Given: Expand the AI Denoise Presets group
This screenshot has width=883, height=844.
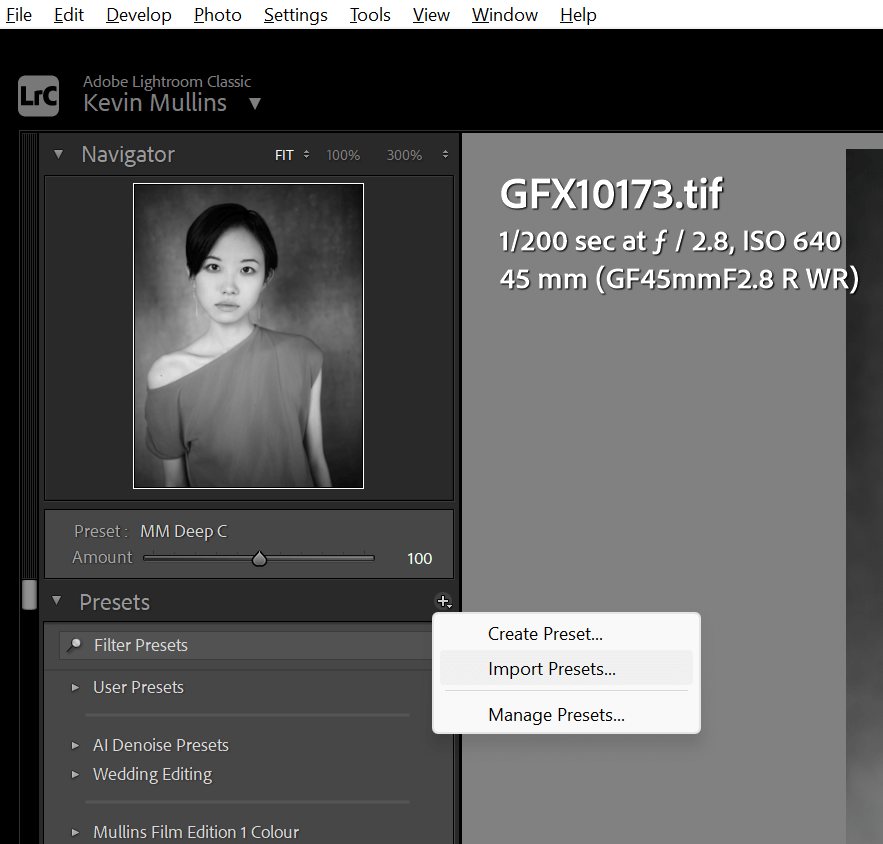Looking at the screenshot, I should click(x=77, y=745).
